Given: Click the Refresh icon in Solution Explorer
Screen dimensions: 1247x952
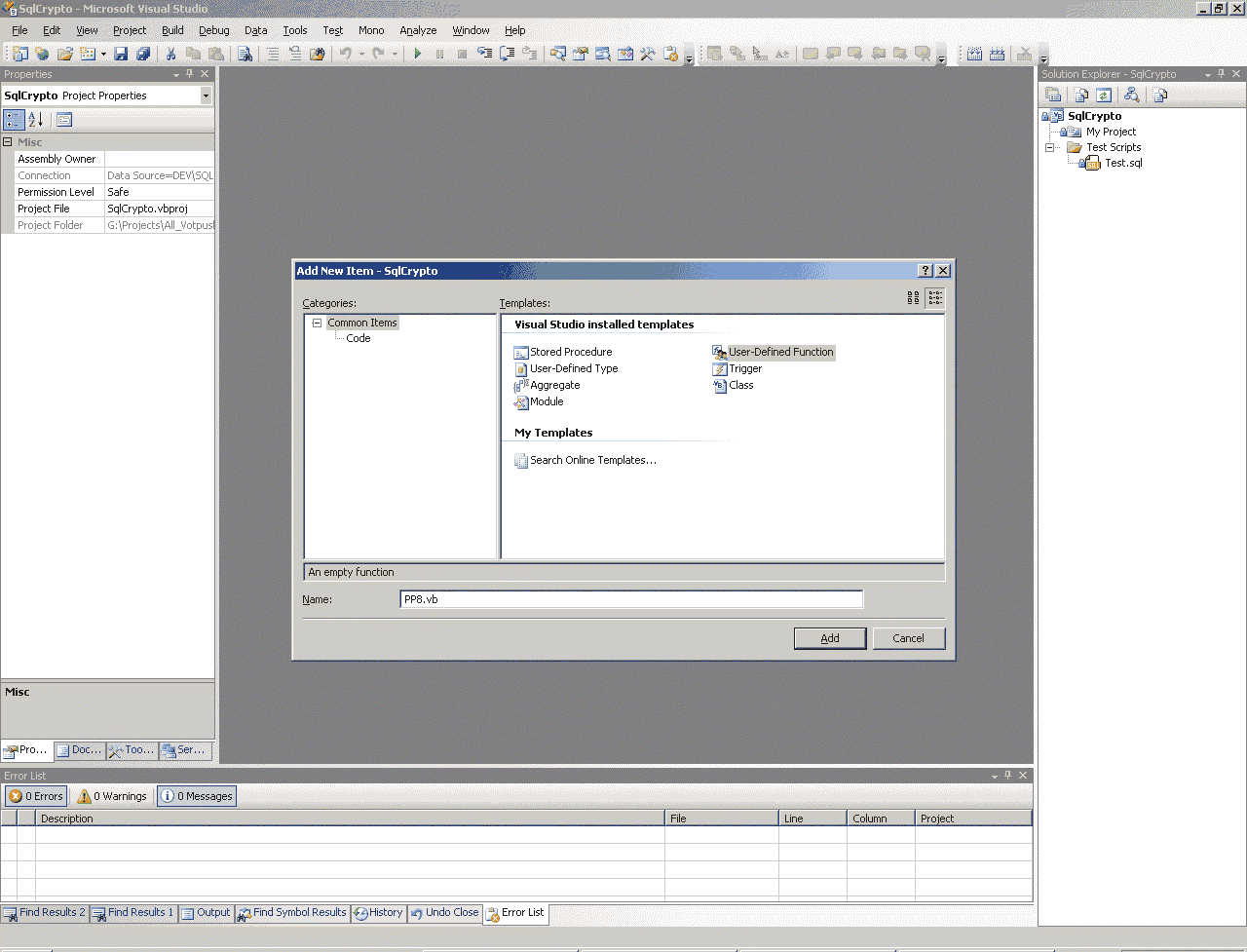Looking at the screenshot, I should pyautogui.click(x=1104, y=95).
